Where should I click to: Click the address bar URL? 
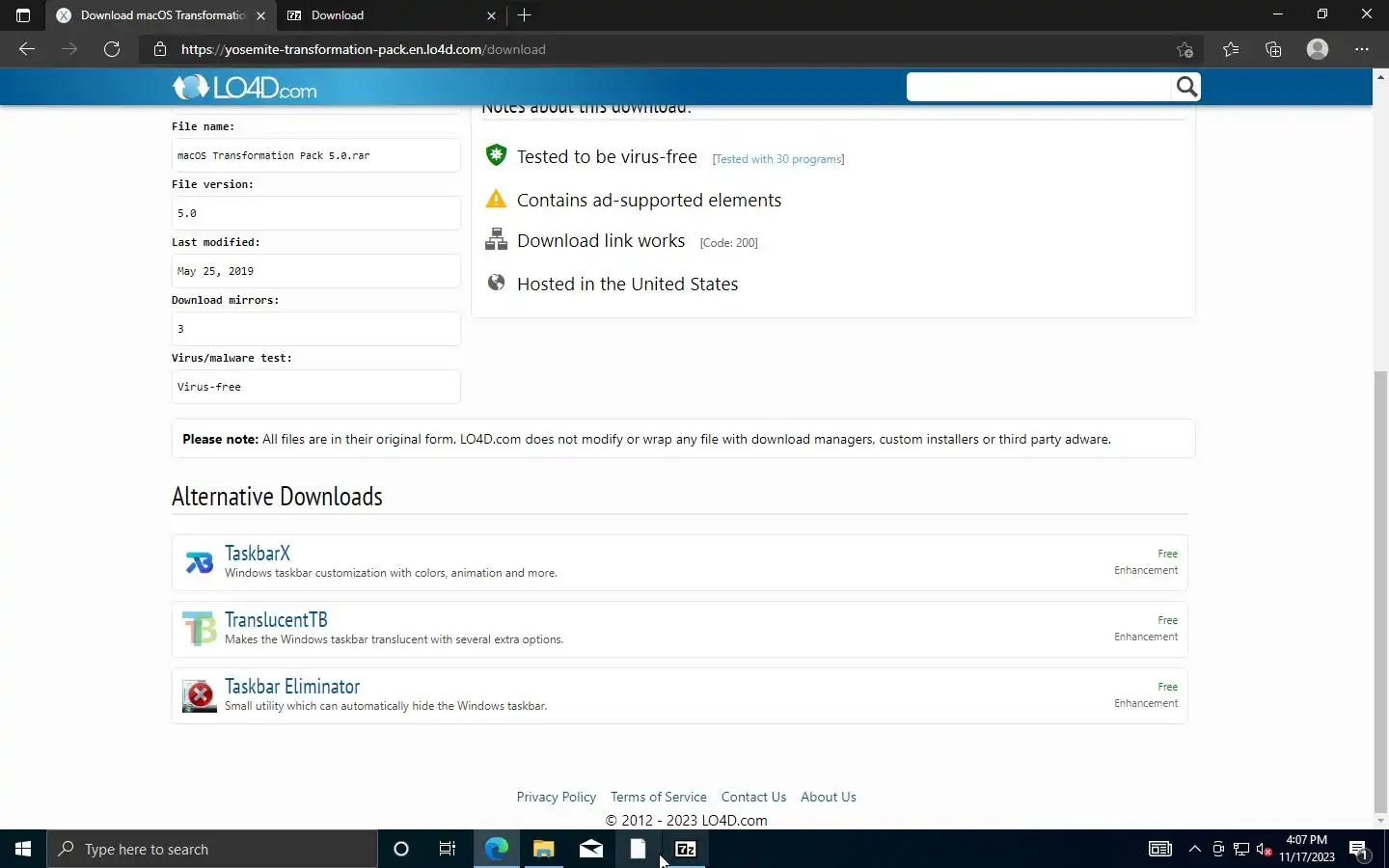point(364,49)
